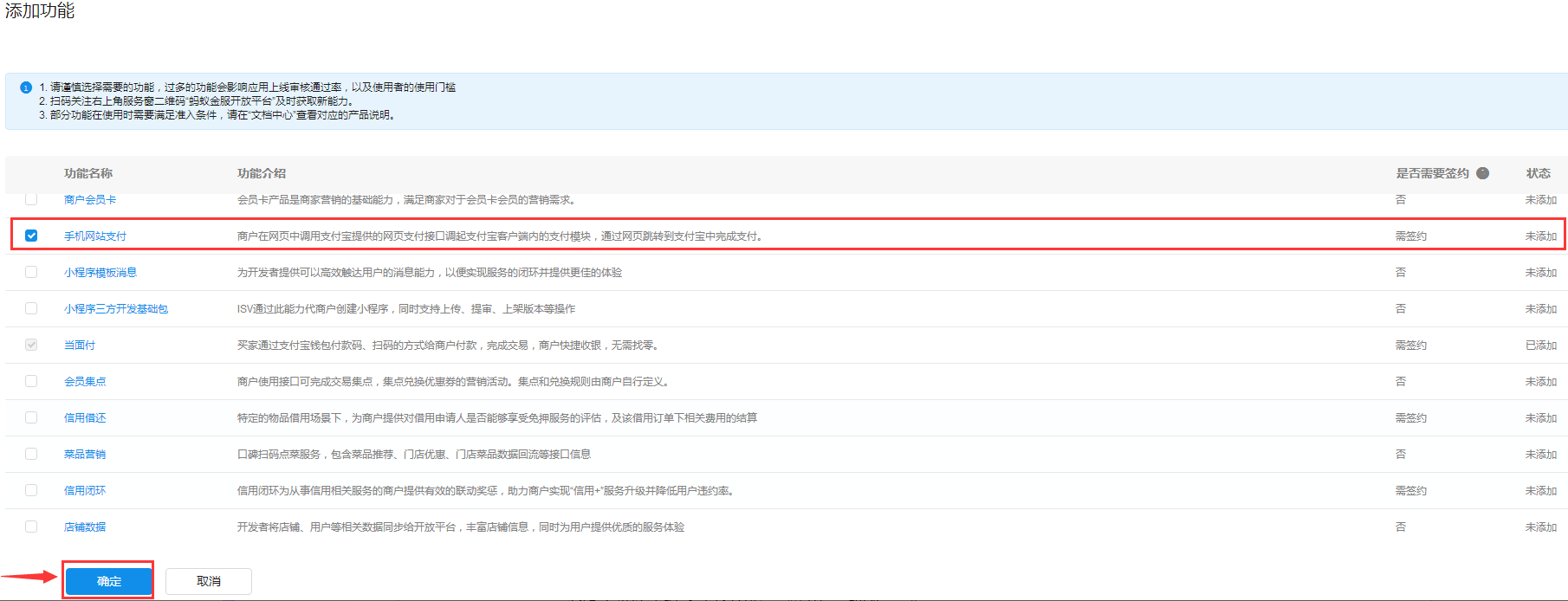Click the help icon beside 是否需要签约
Screen dimensions: 1568x601
point(1482,173)
